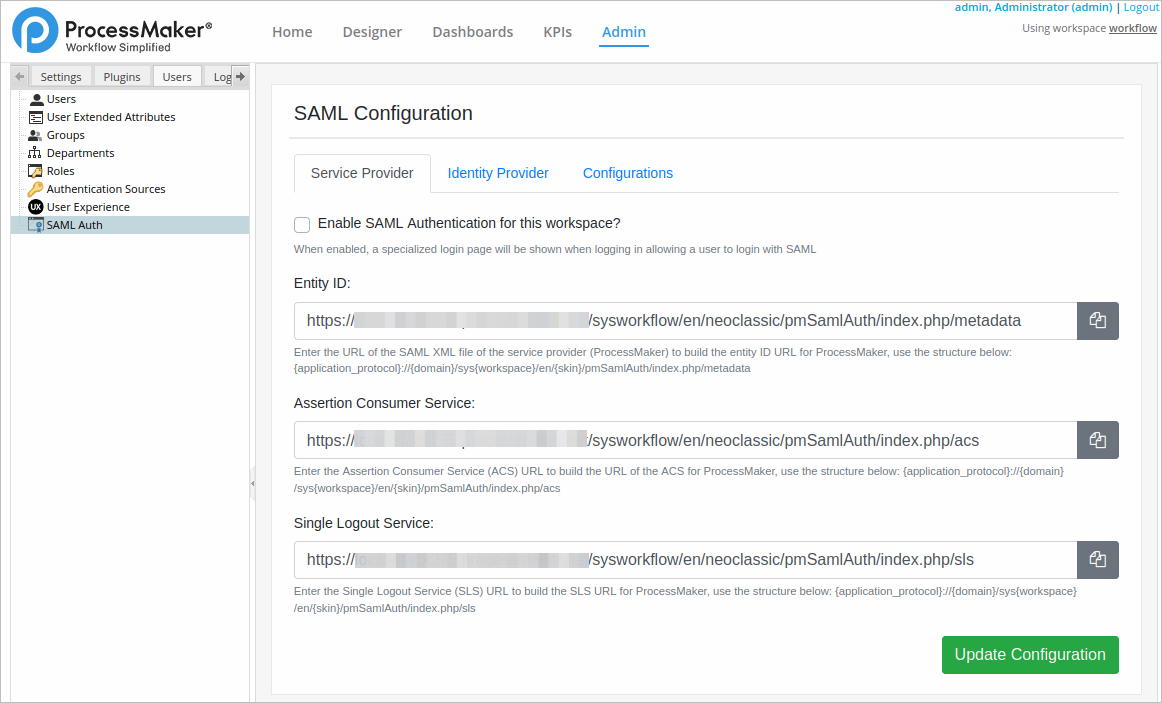Click the Logout link
This screenshot has width=1162, height=703.
[1140, 7]
